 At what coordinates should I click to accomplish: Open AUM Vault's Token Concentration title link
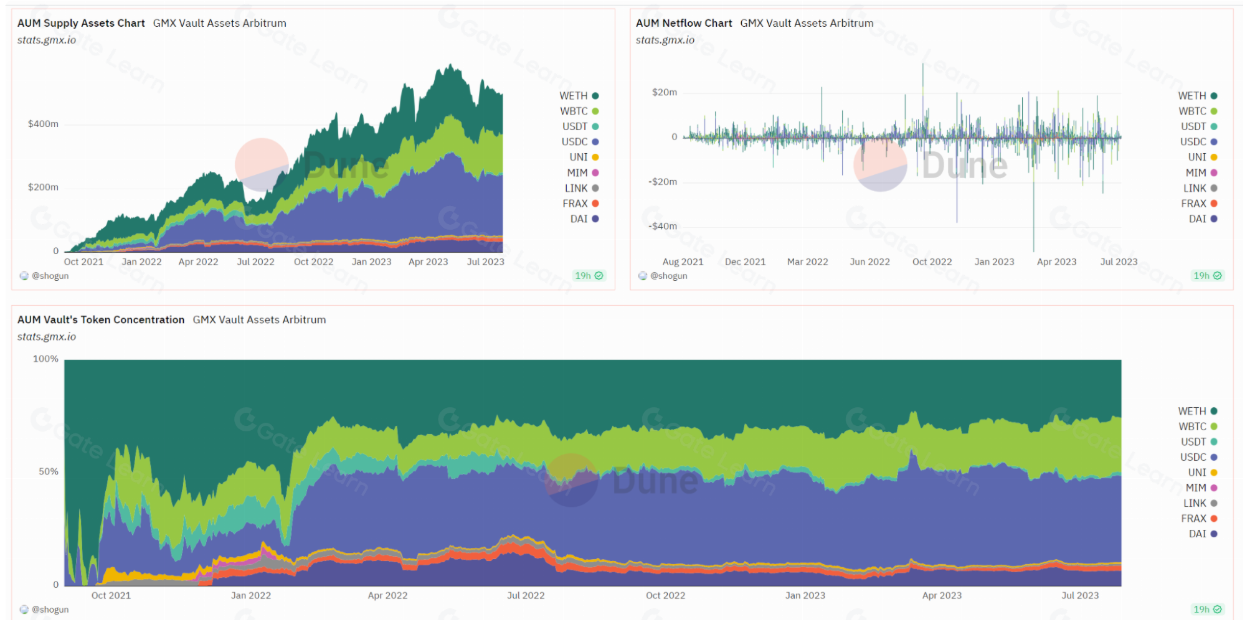pos(101,320)
